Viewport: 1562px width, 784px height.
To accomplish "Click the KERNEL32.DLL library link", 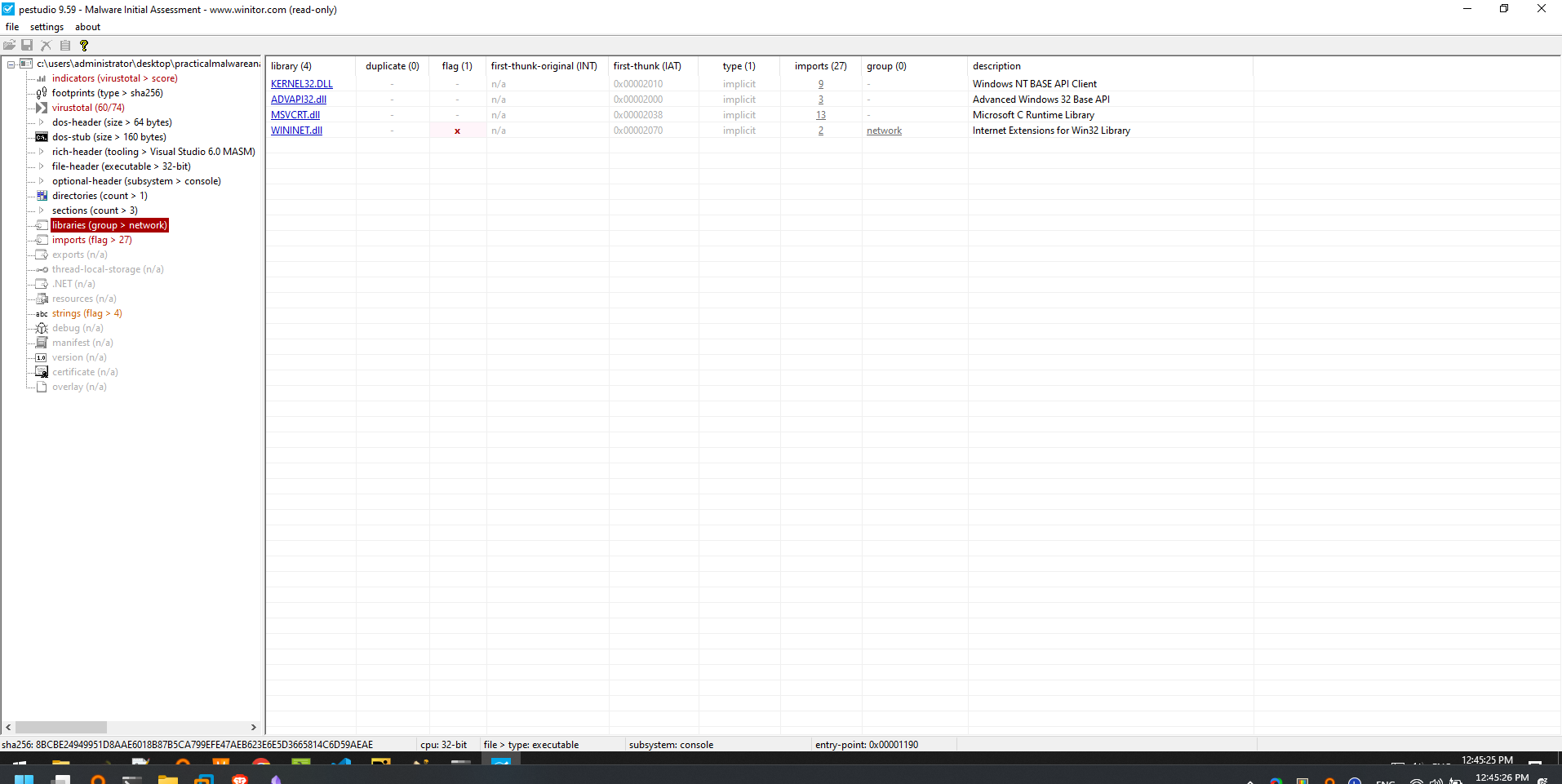I will (x=301, y=84).
